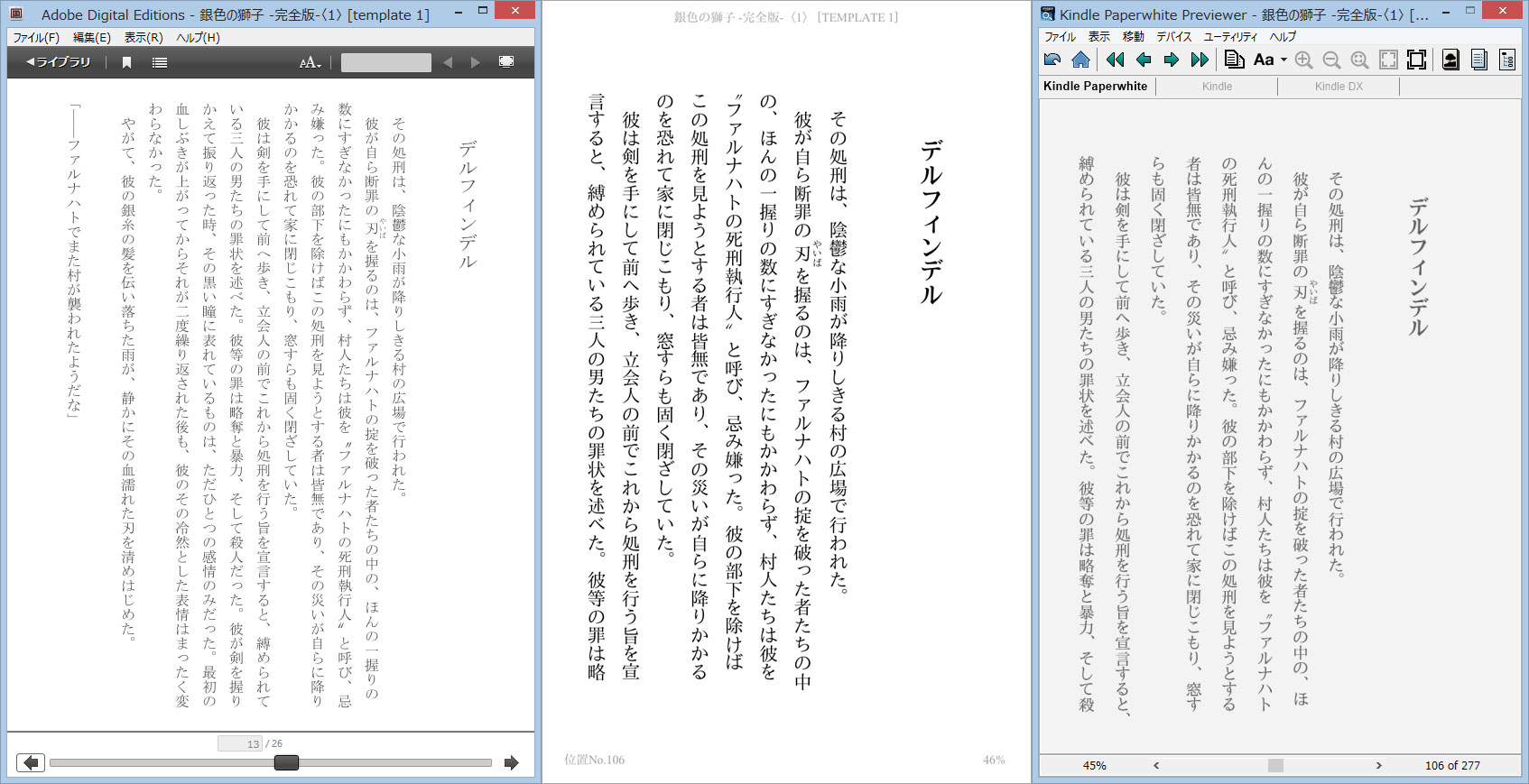The image size is (1529, 784).
Task: Click the zoom out magnifier icon
Action: coord(1331,60)
